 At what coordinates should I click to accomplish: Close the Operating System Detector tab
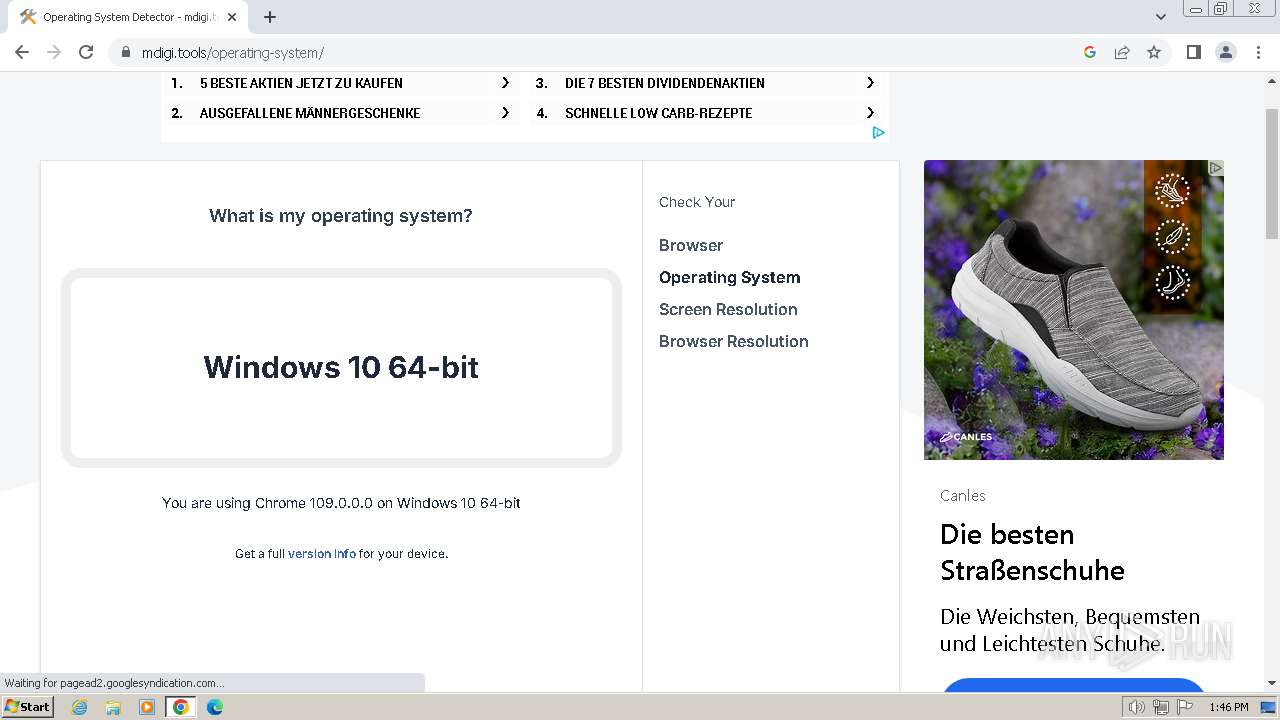pyautogui.click(x=232, y=17)
